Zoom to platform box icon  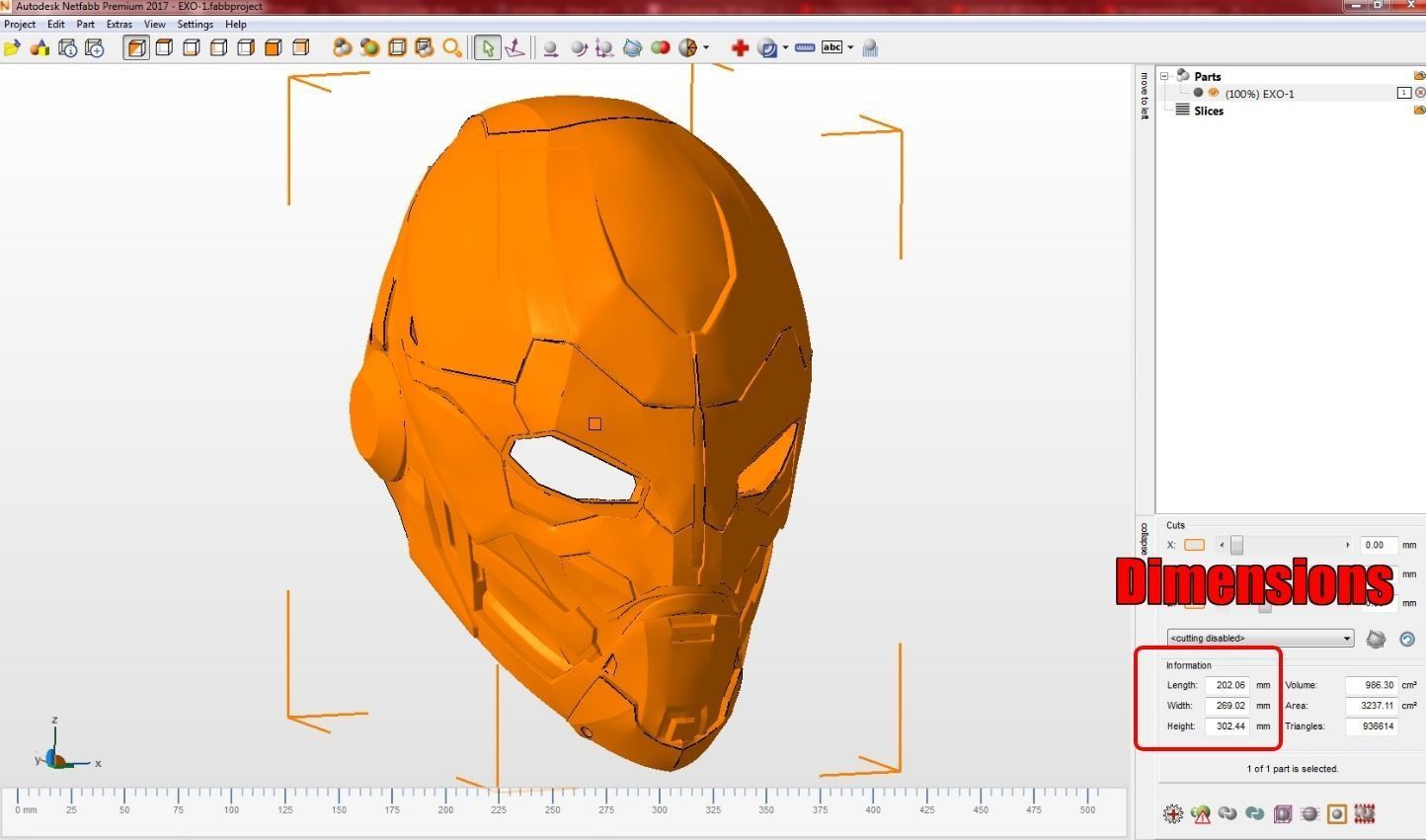click(x=397, y=47)
